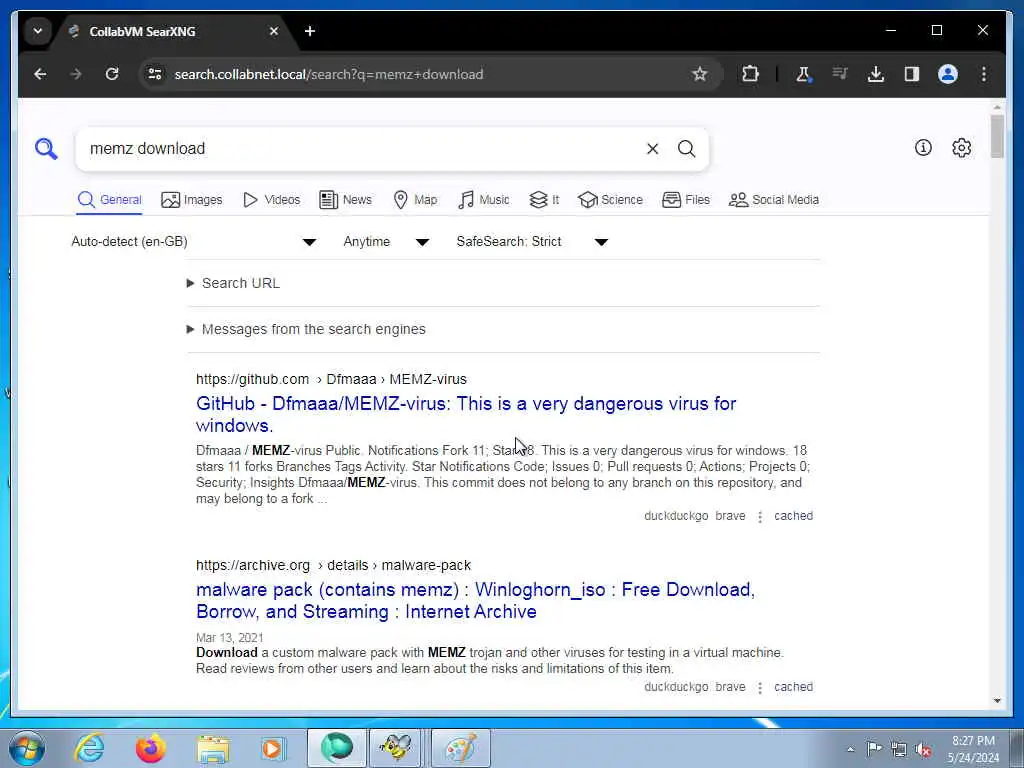Open more options dots for GitHub result

(x=760, y=517)
